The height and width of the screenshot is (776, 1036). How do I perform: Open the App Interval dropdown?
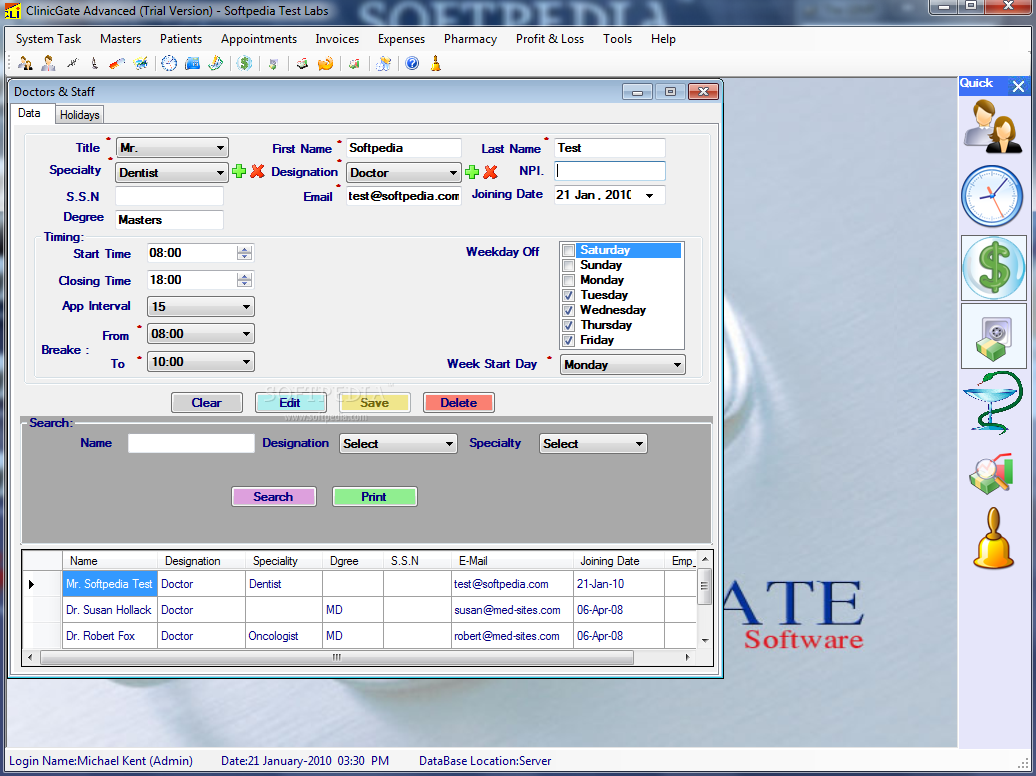(200, 307)
